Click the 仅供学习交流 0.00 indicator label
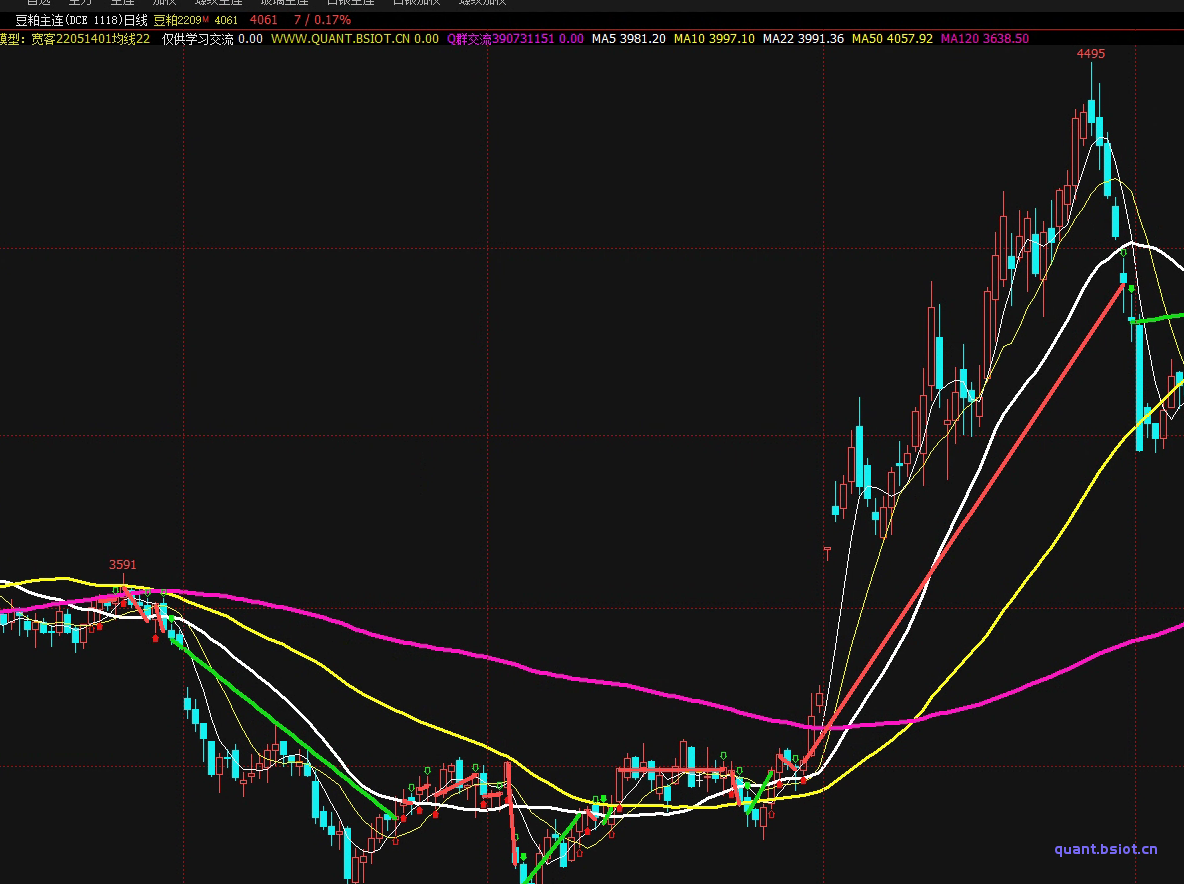 [x=212, y=39]
